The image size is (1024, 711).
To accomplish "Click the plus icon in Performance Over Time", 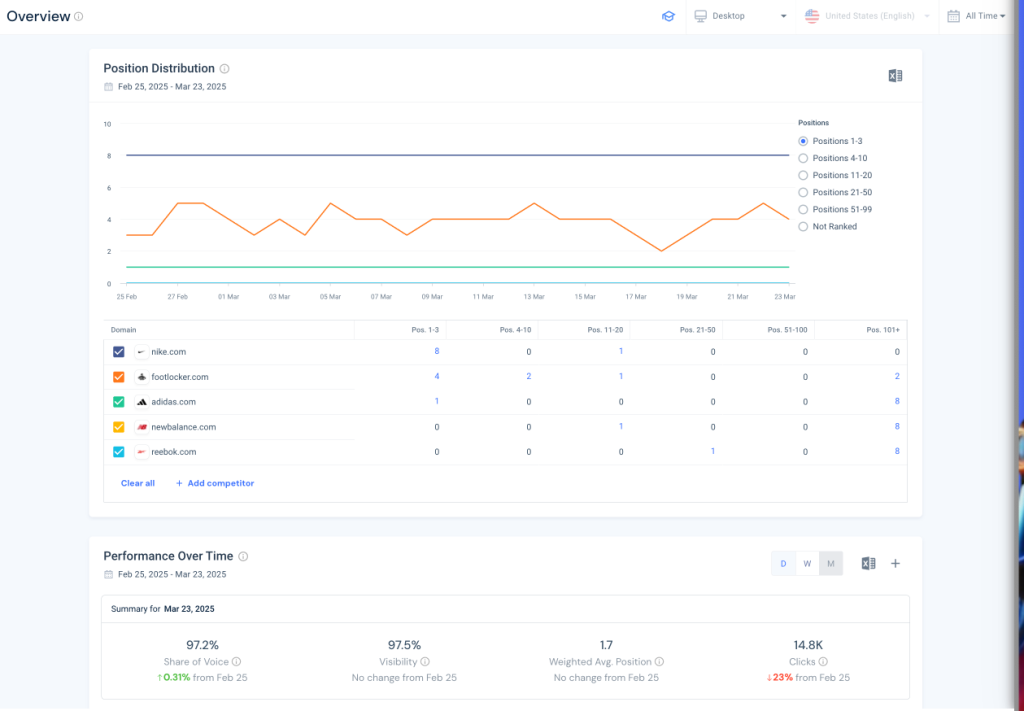I will (895, 564).
